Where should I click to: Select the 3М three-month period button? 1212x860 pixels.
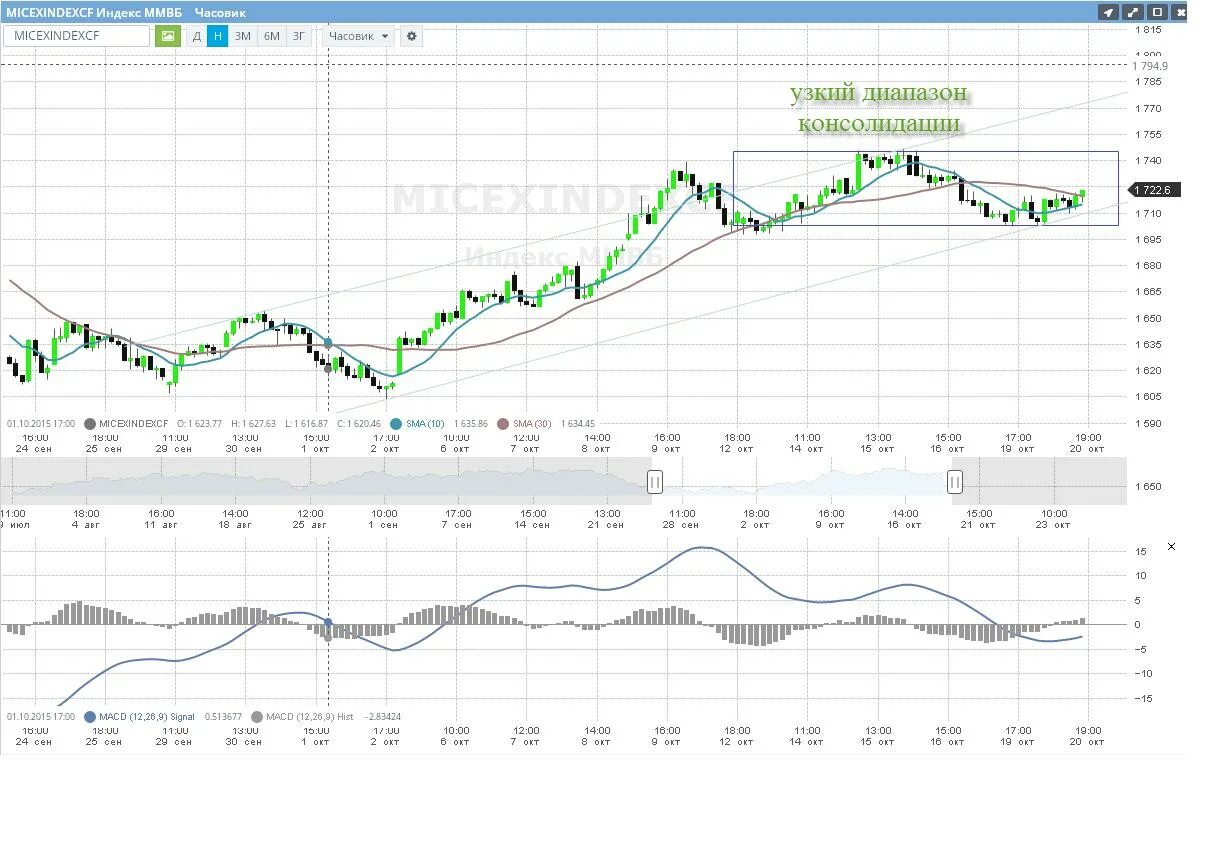(243, 36)
